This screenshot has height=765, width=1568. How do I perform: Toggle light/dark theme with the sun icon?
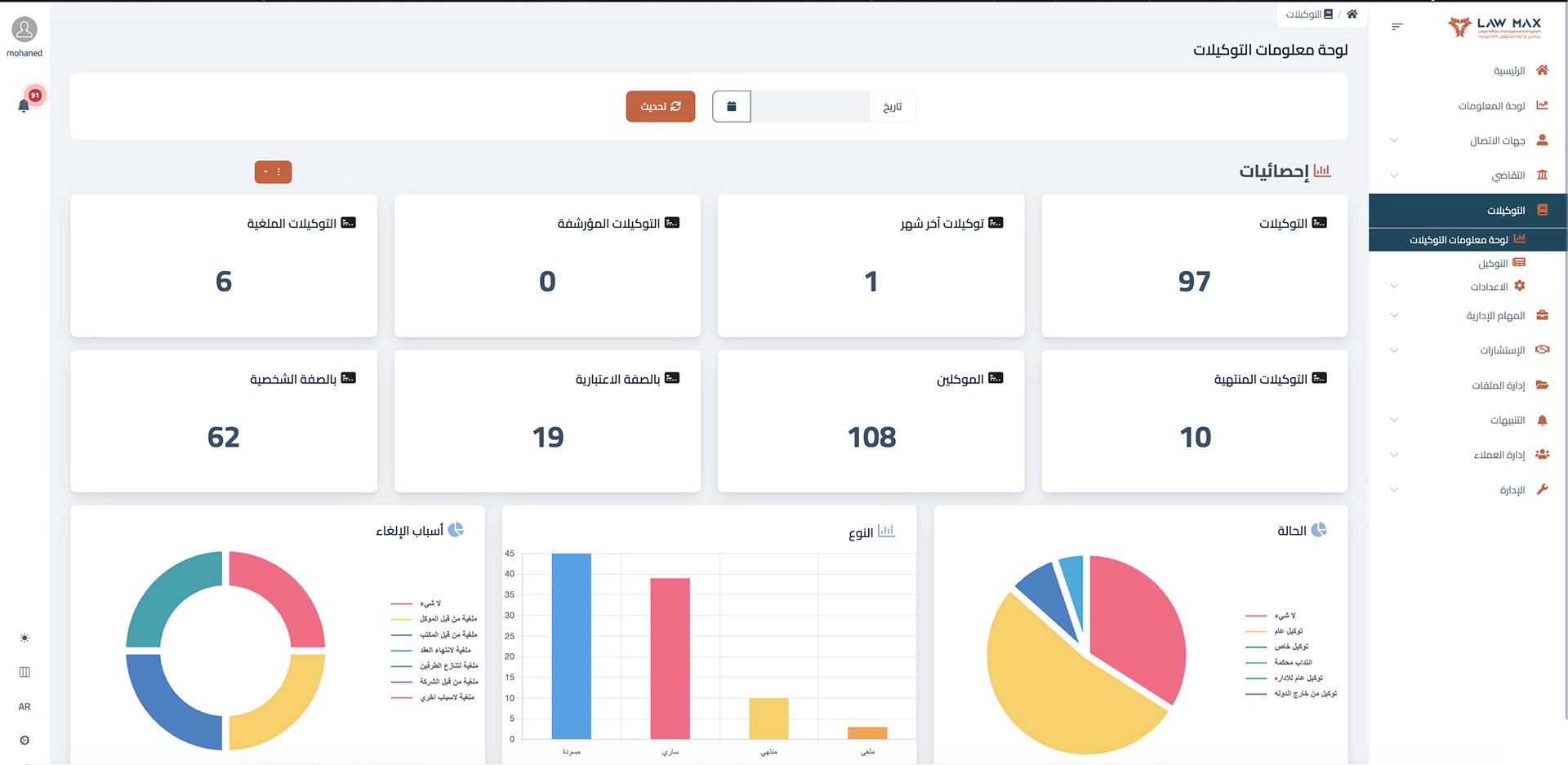pyautogui.click(x=24, y=638)
